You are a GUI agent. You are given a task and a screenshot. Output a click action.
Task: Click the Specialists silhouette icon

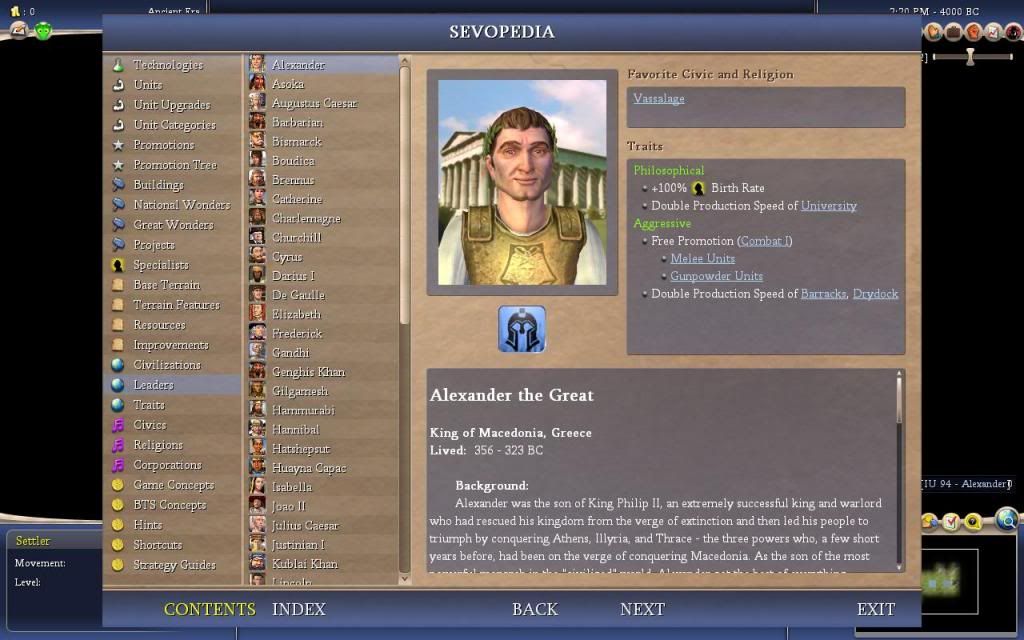pyautogui.click(x=118, y=265)
